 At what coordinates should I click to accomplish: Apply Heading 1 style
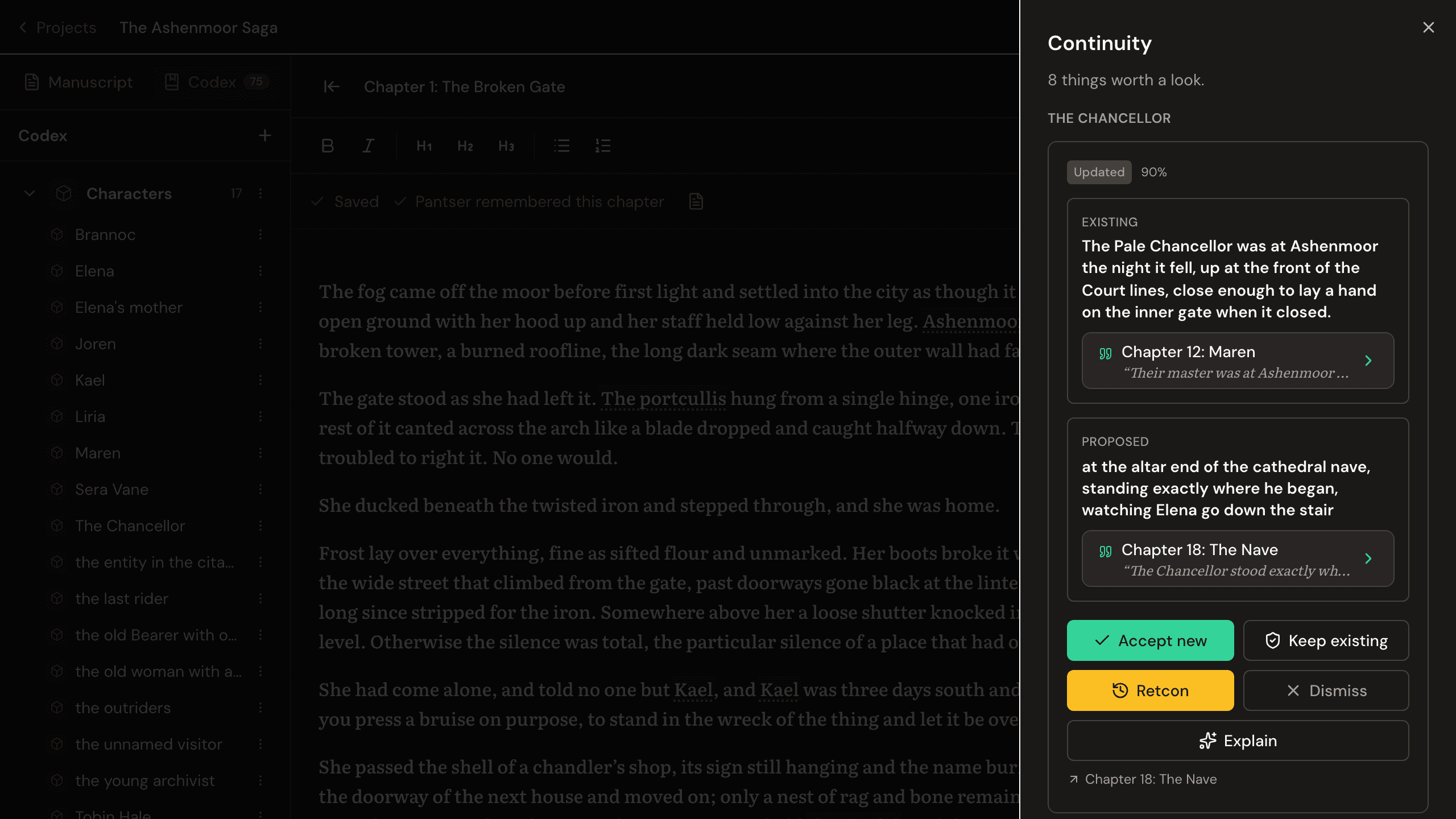click(424, 146)
